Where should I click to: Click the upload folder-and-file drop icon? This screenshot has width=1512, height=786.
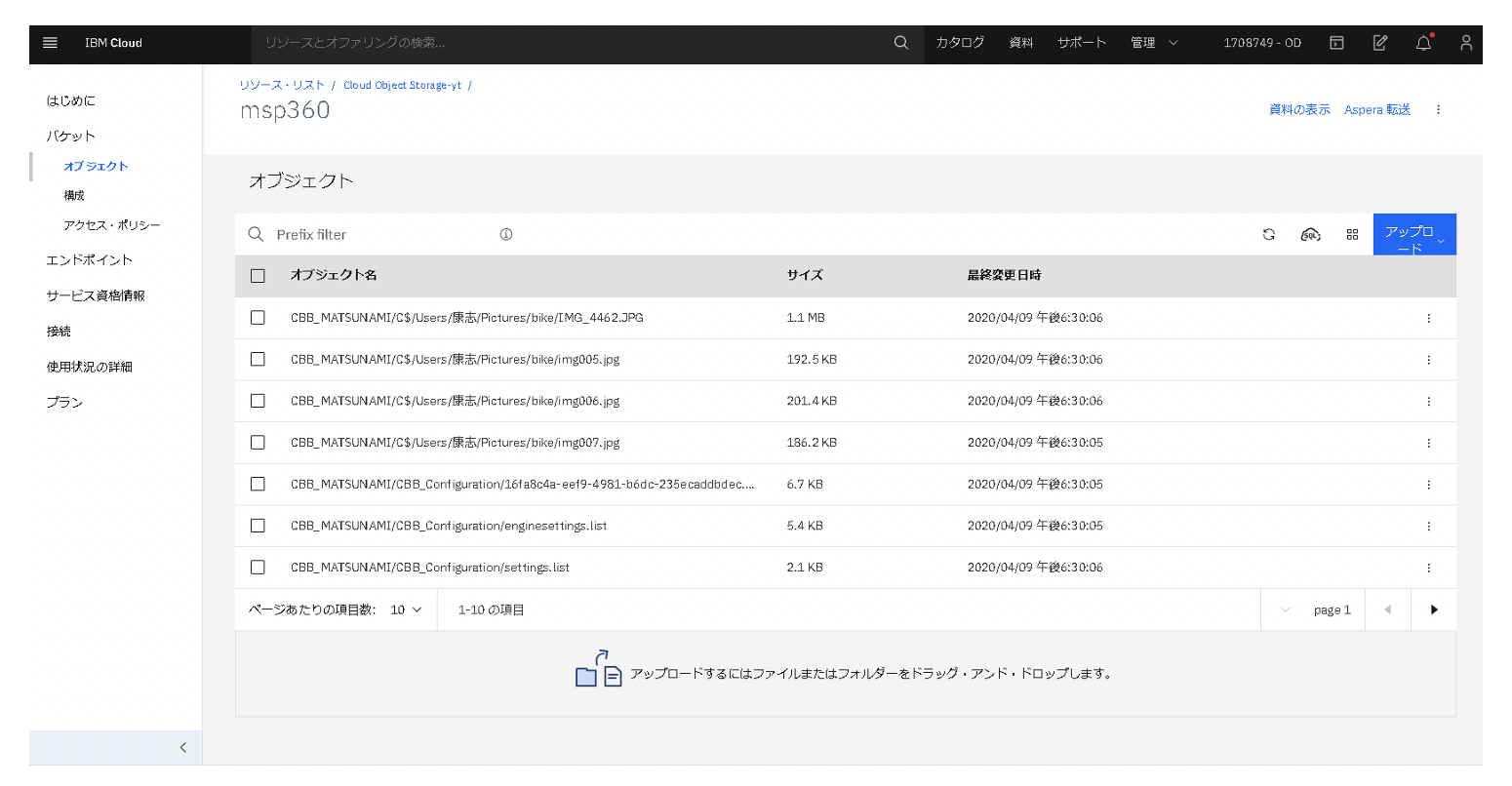pos(598,670)
